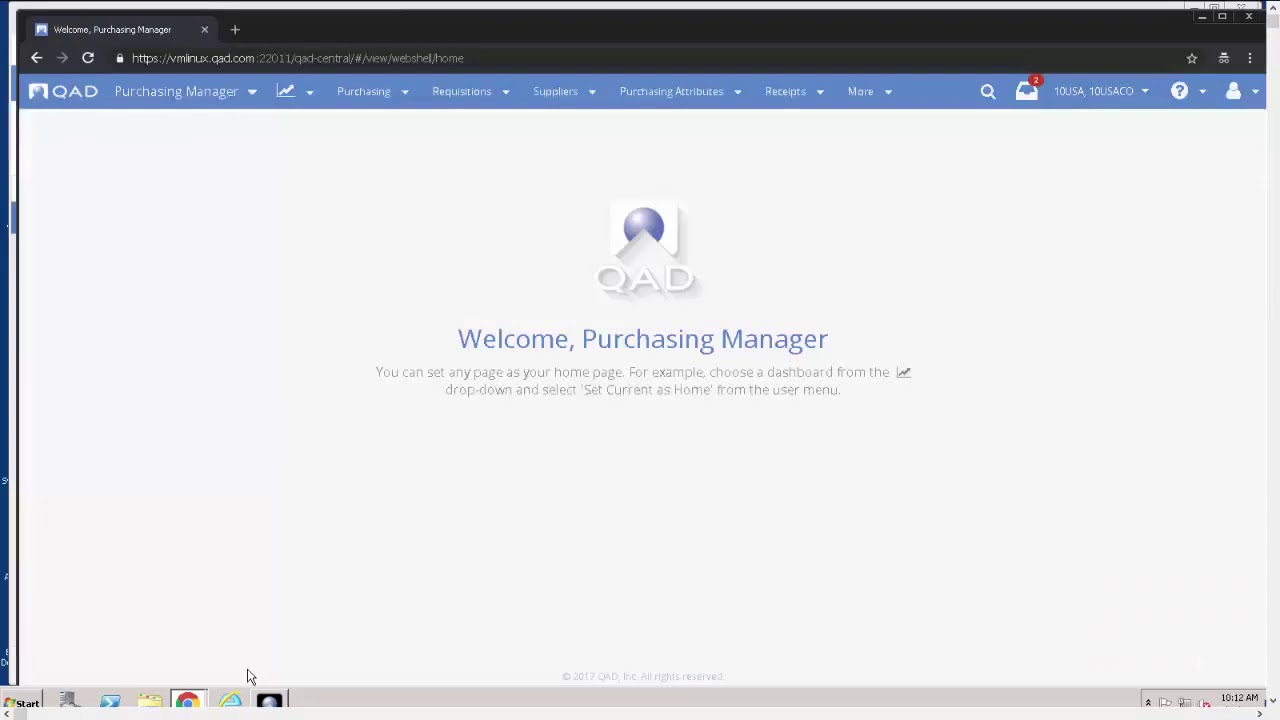This screenshot has height=720, width=1280.
Task: Open the file explorer folder in the taskbar
Action: click(x=150, y=701)
